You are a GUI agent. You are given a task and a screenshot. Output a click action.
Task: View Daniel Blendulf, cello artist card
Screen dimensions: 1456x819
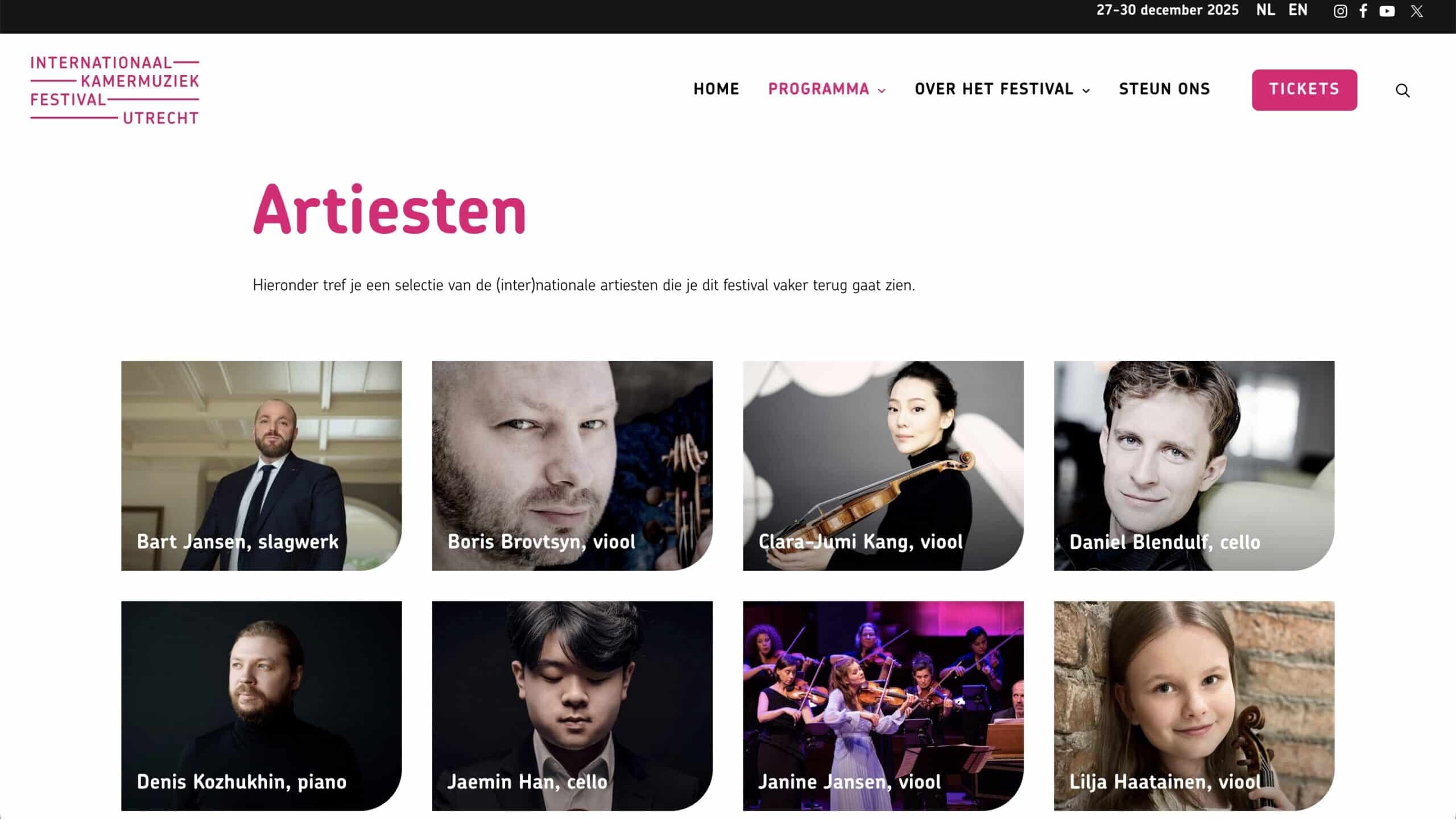(x=1193, y=465)
